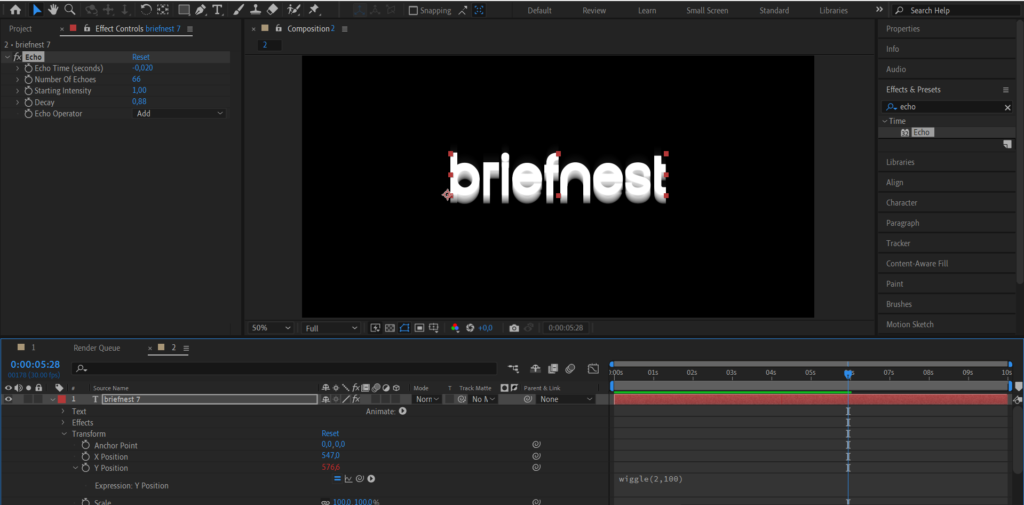This screenshot has height=505, width=1024.
Task: Select the Puppet Pin tool
Action: point(314,10)
